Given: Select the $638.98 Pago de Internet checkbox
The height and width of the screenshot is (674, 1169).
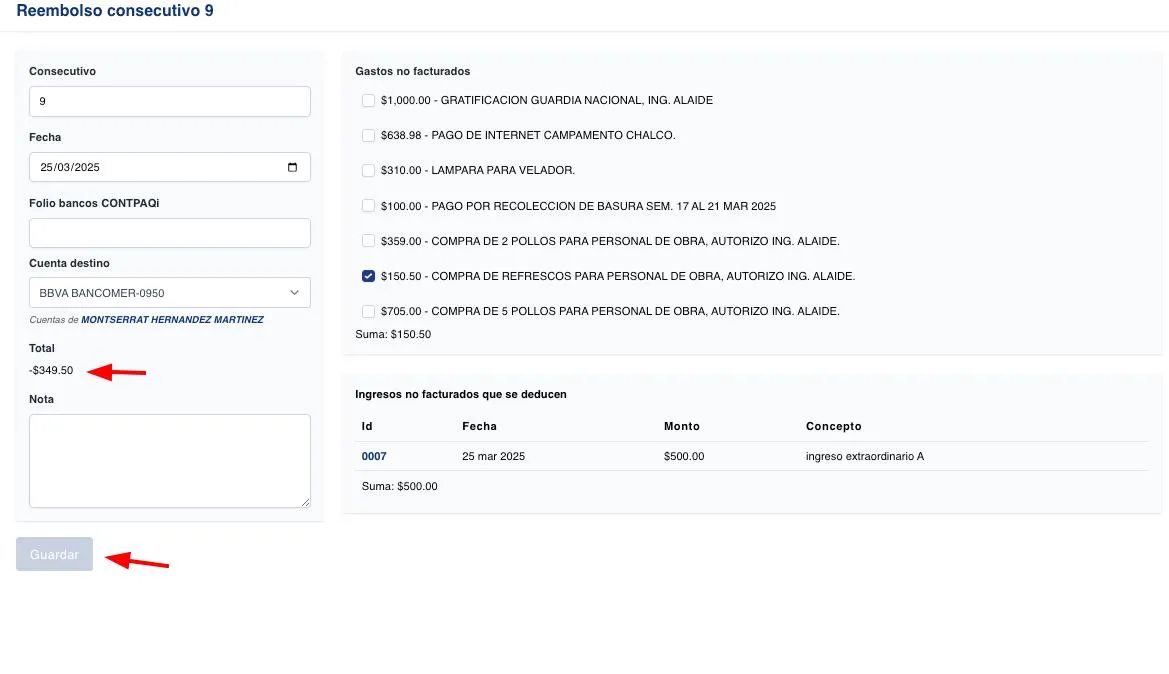Looking at the screenshot, I should coord(369,135).
